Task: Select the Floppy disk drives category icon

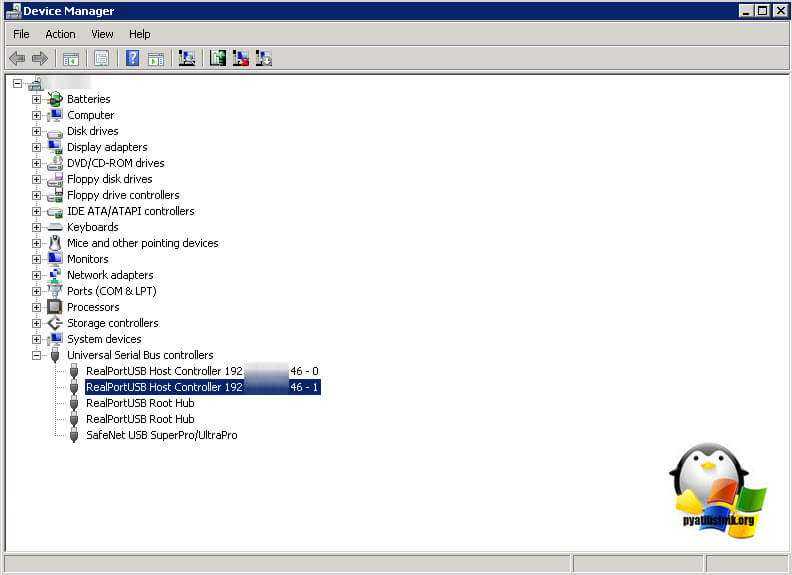Action: click(55, 179)
